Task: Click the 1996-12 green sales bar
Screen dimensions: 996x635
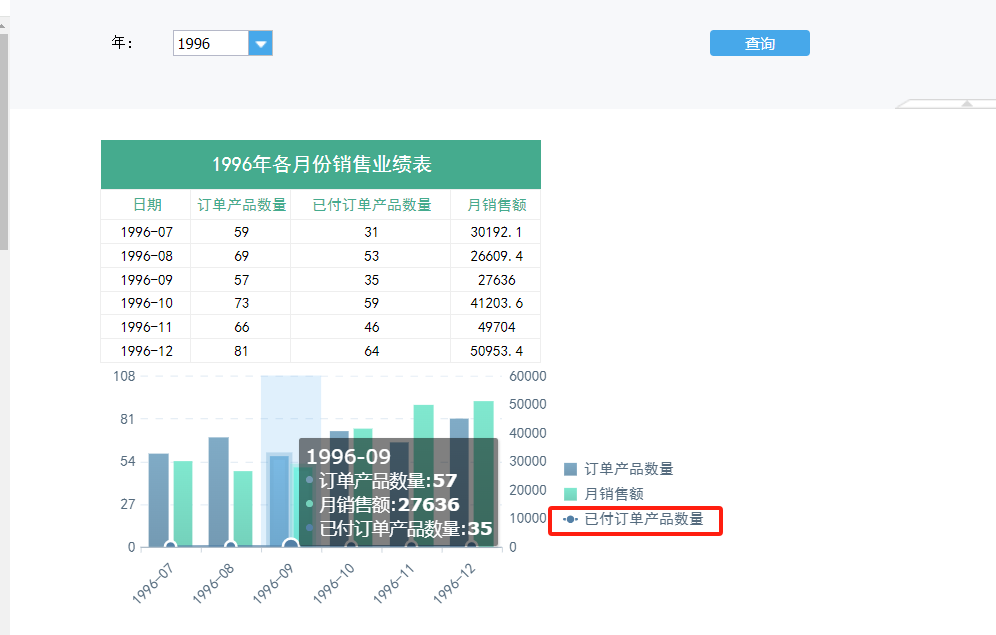Action: [x=483, y=474]
